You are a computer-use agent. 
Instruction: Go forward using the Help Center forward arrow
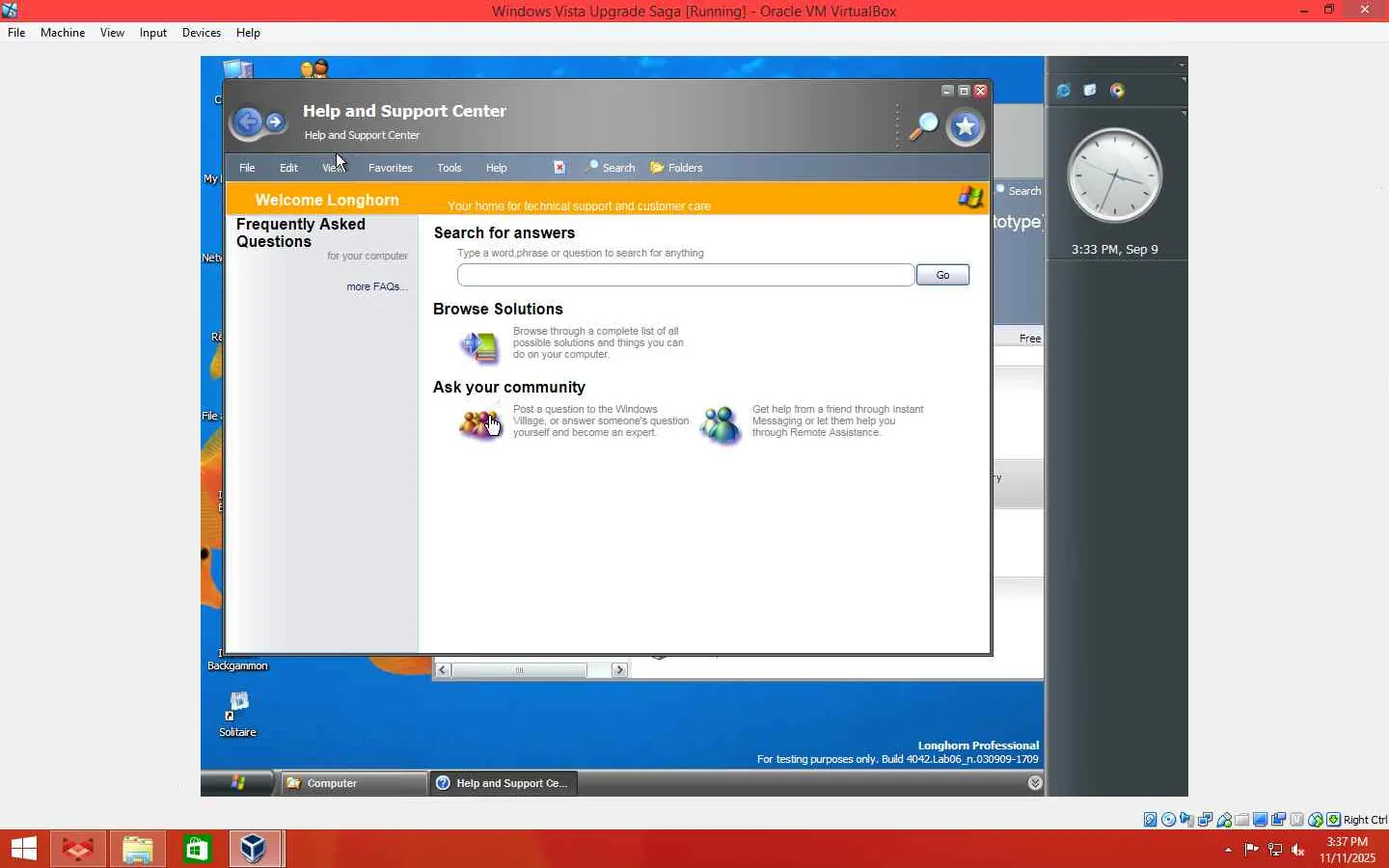[x=275, y=122]
